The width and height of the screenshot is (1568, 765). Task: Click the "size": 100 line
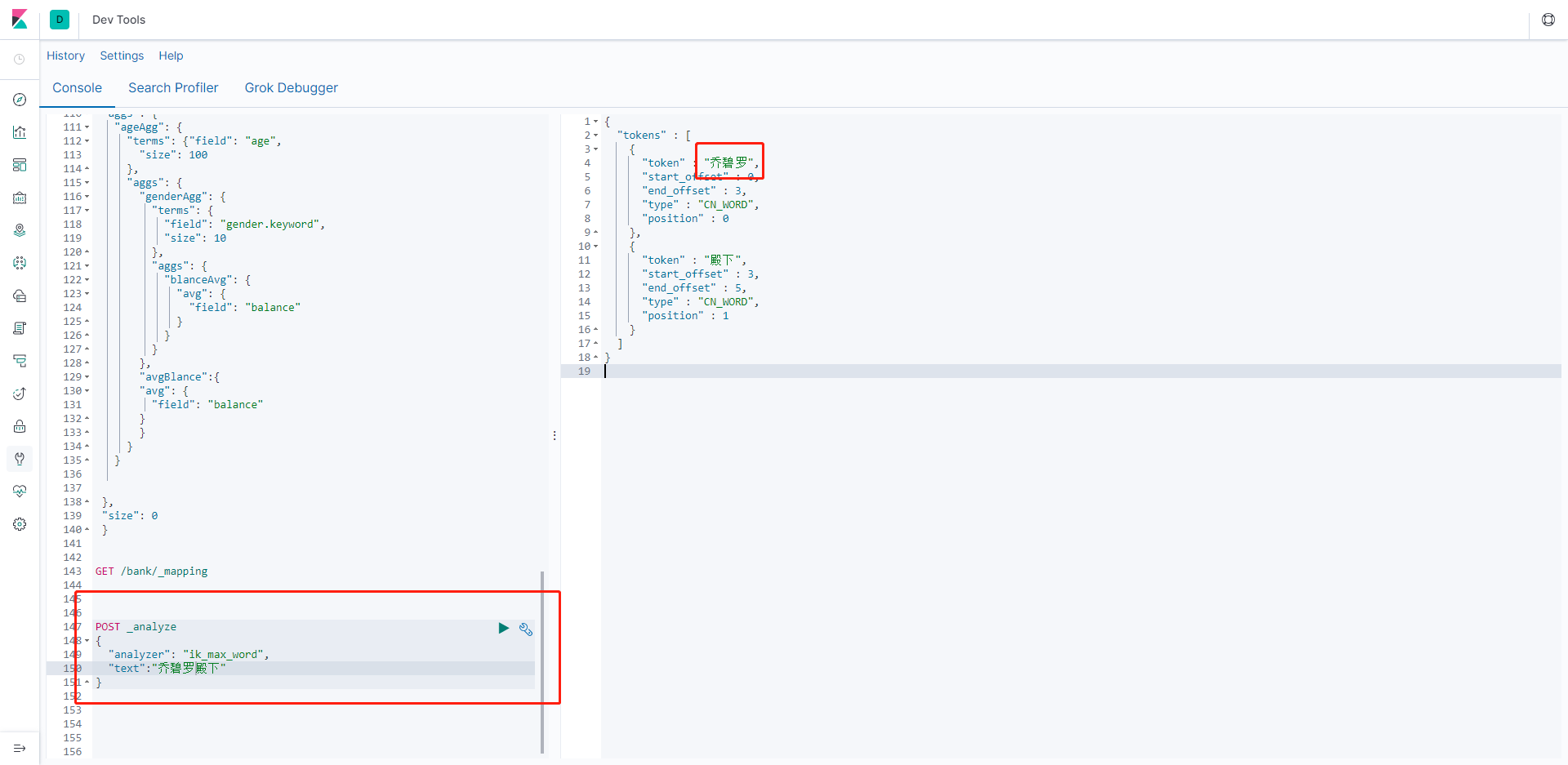point(173,155)
